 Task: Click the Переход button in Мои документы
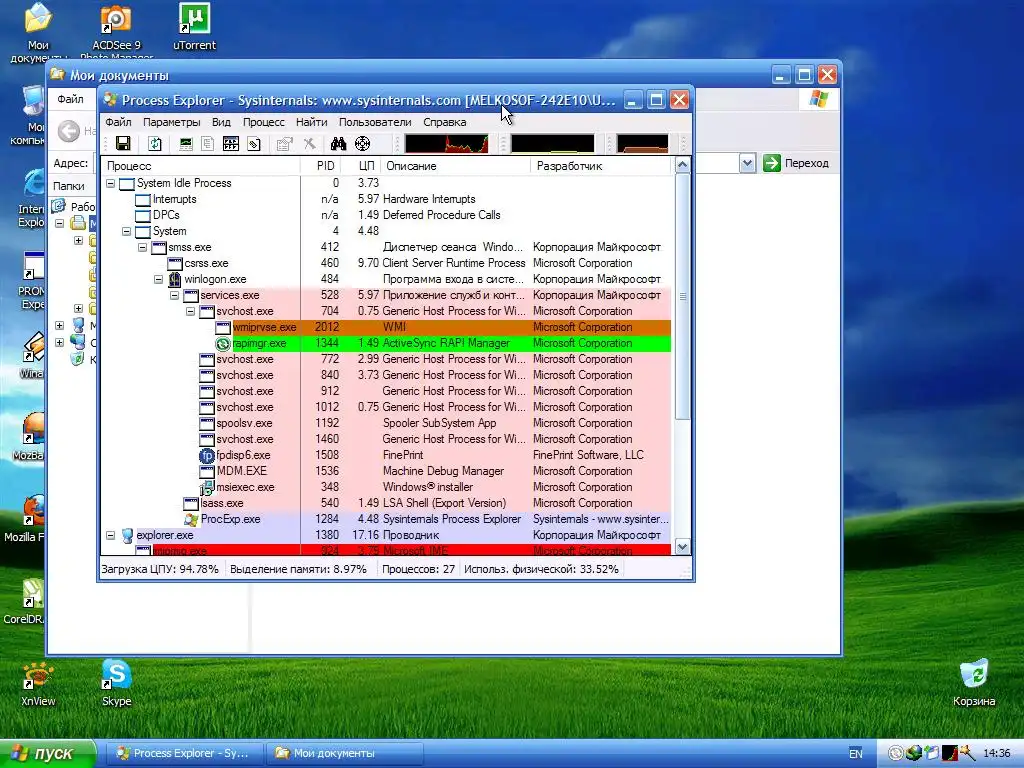(796, 163)
